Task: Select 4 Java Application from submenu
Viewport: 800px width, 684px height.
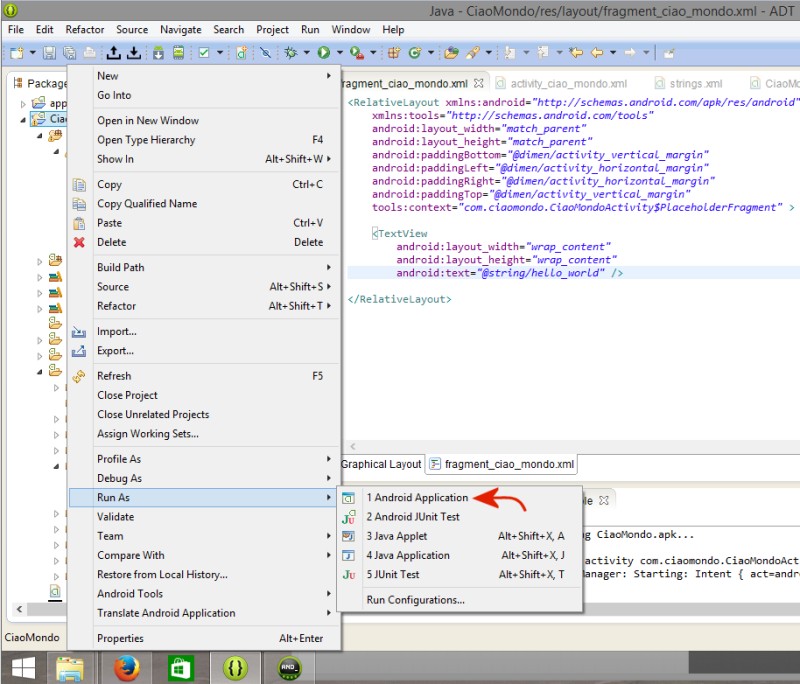Action: (x=461, y=555)
